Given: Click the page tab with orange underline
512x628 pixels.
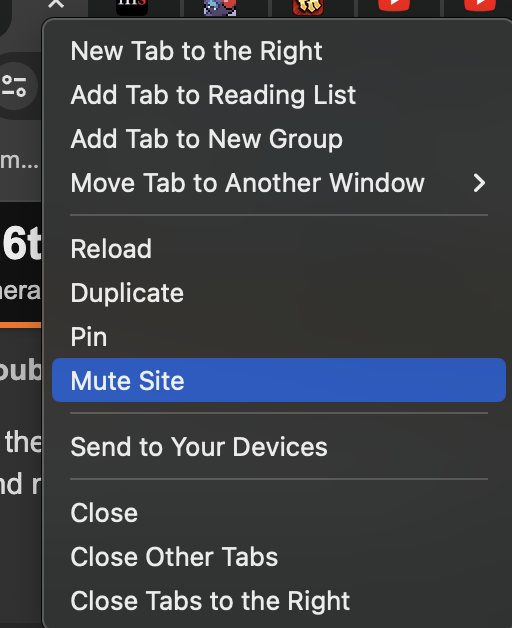Looking at the screenshot, I should (20, 266).
